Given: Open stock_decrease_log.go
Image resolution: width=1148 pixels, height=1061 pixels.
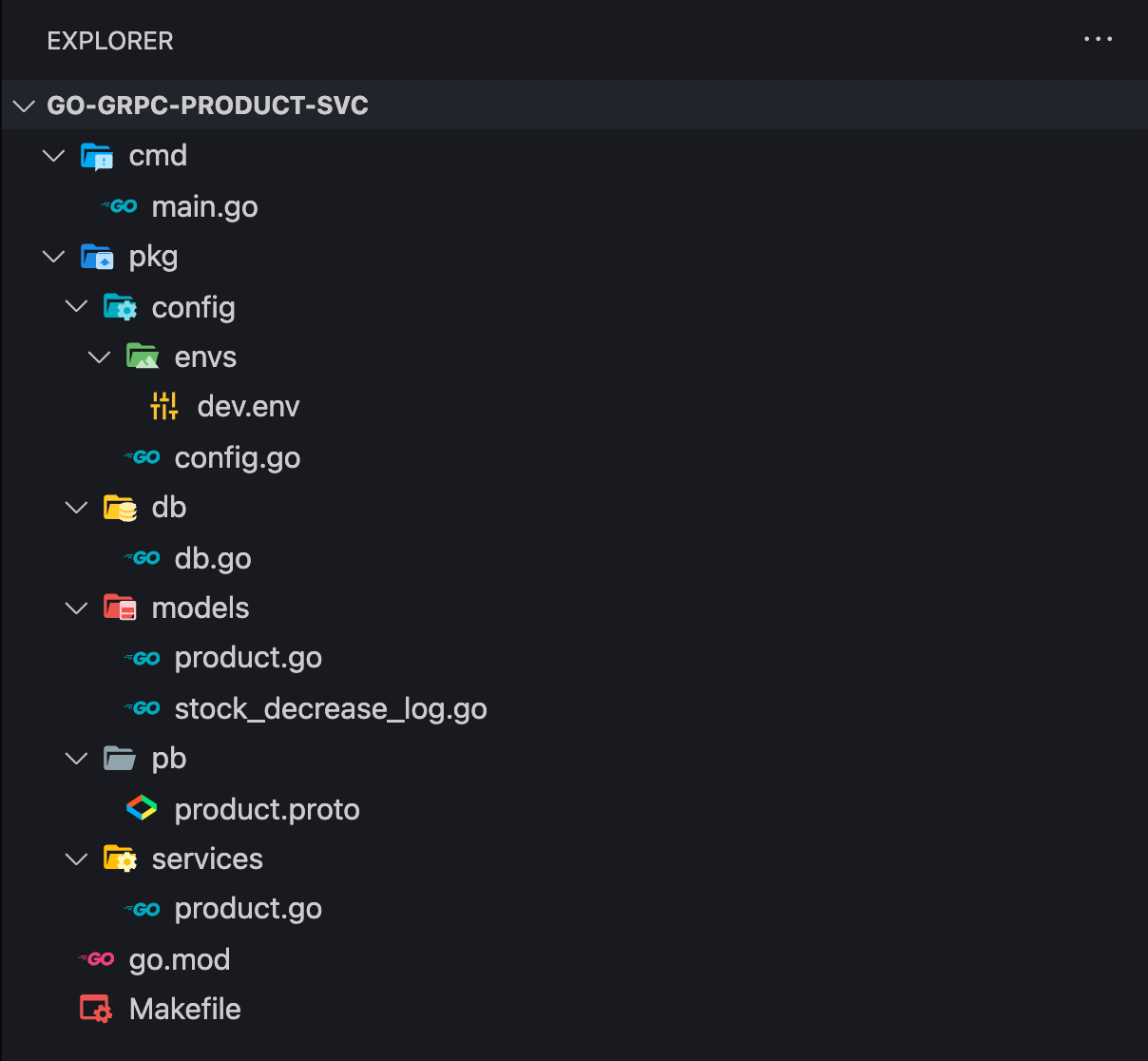Looking at the screenshot, I should click(330, 707).
